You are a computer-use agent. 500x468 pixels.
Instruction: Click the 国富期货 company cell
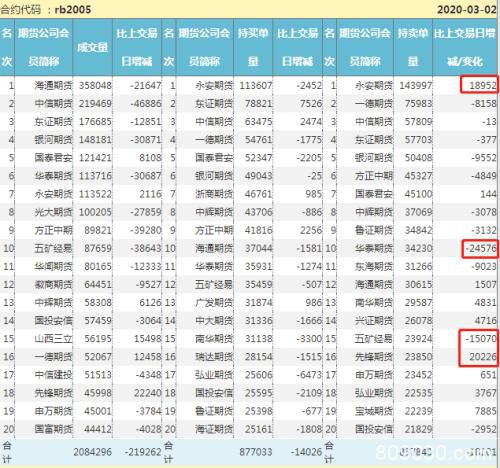point(53,429)
